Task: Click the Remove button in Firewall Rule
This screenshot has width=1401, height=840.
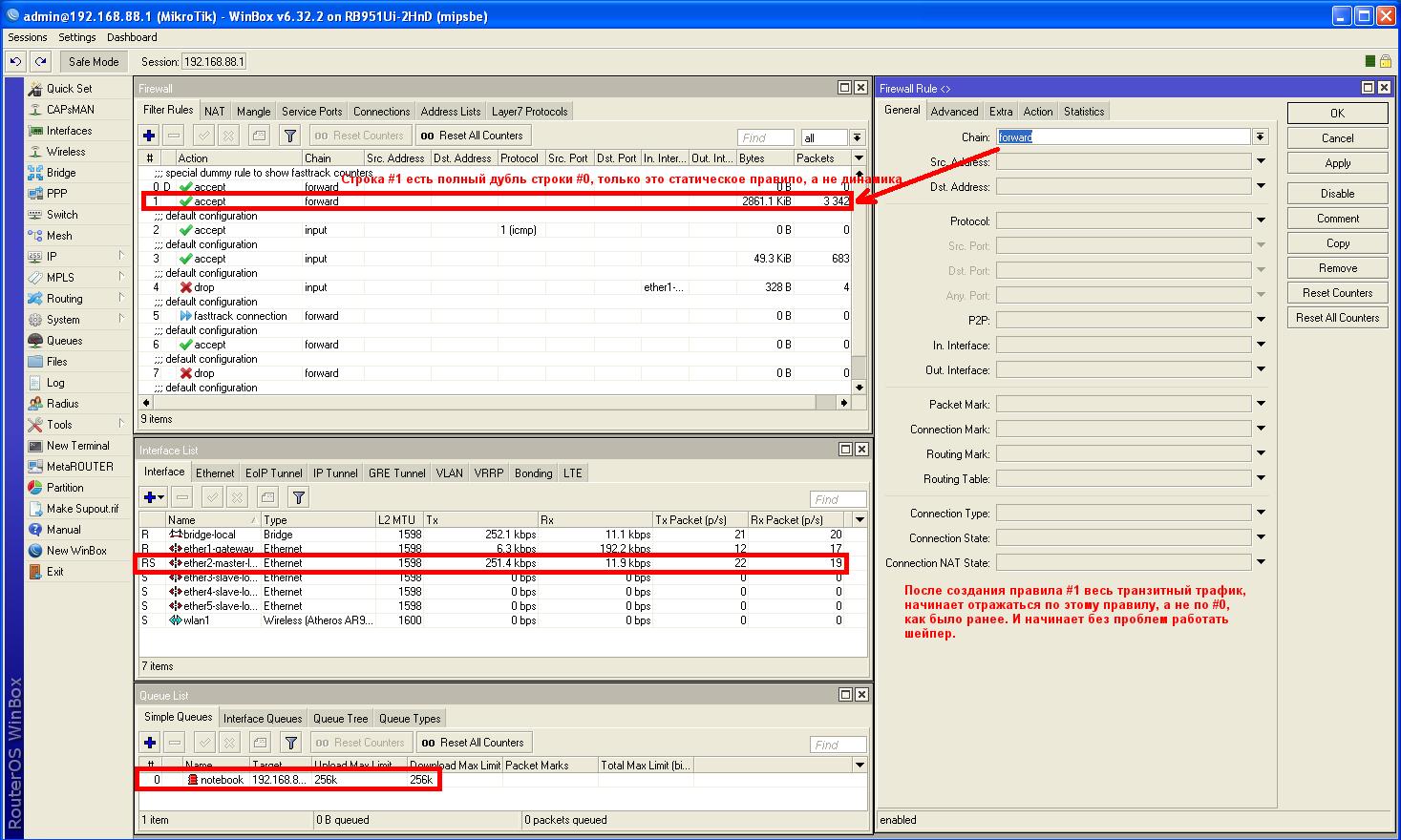Action: pos(1337,268)
